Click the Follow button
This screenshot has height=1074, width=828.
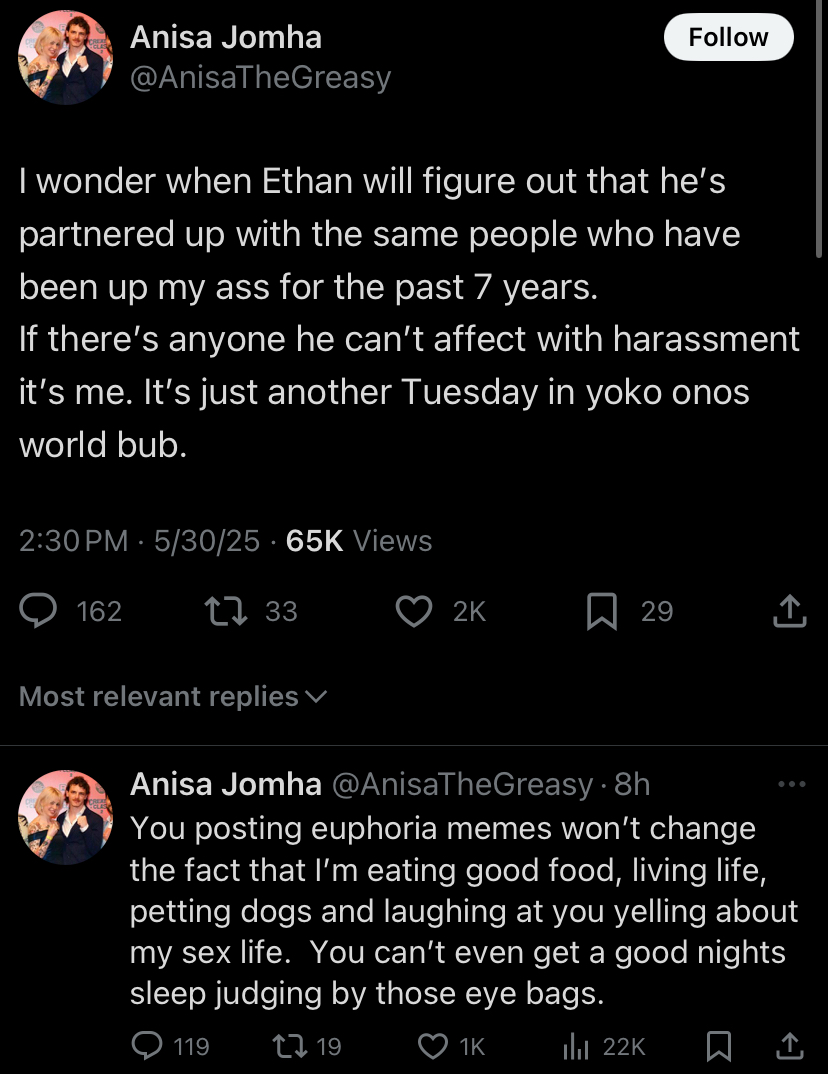coord(729,37)
